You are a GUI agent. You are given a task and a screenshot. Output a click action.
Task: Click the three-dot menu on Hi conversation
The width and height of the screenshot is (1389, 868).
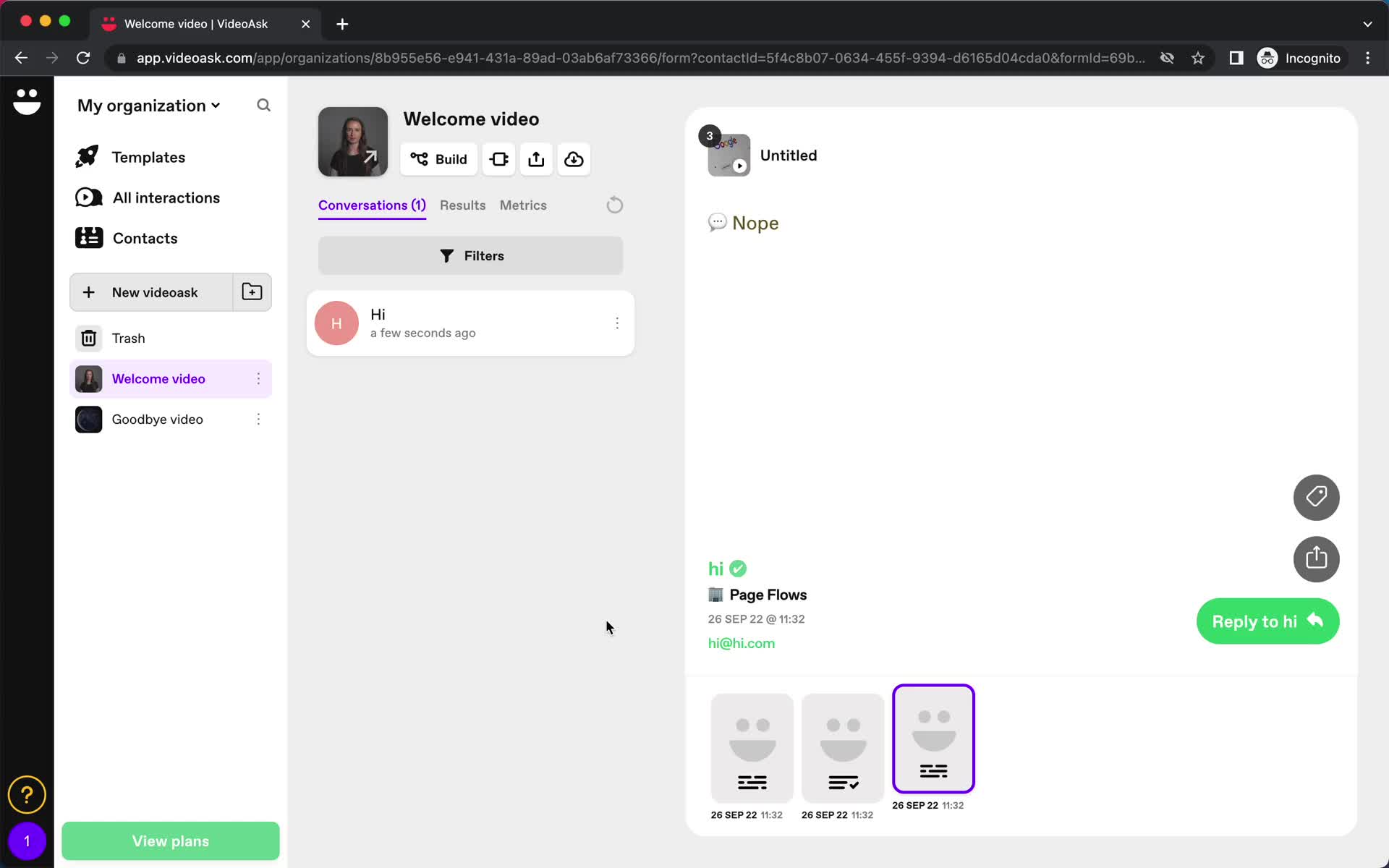click(617, 323)
